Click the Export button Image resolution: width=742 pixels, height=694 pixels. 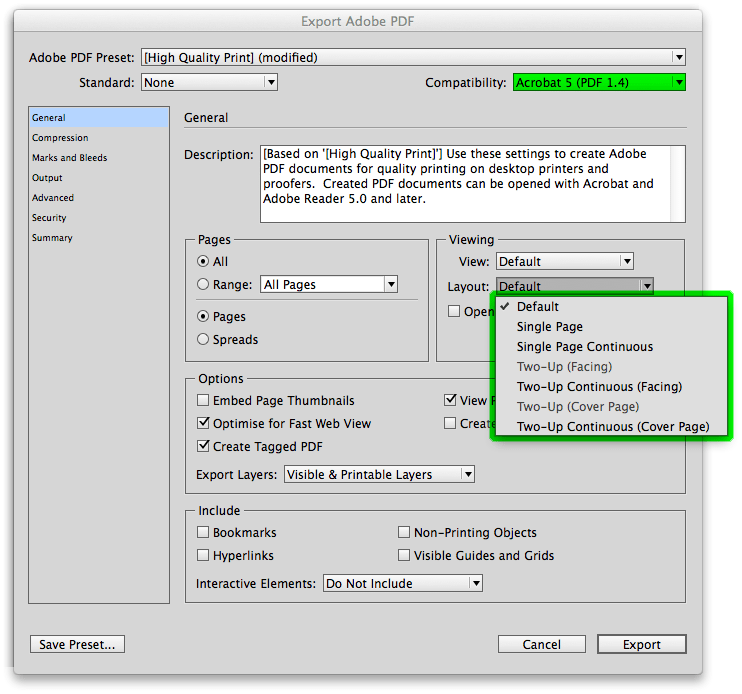[642, 644]
